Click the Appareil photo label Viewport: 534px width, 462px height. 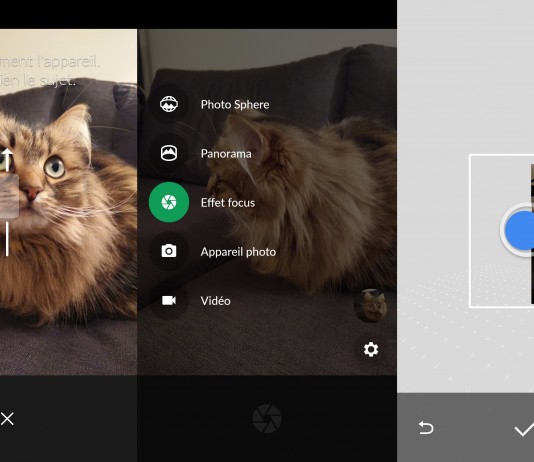(238, 252)
